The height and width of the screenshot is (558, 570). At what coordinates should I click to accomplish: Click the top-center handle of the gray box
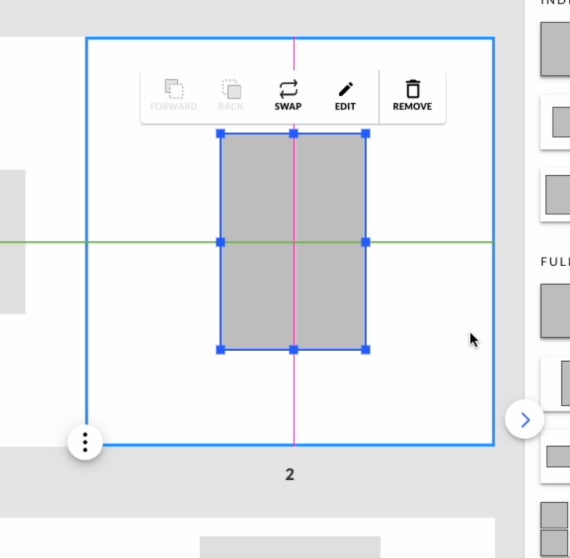click(294, 134)
